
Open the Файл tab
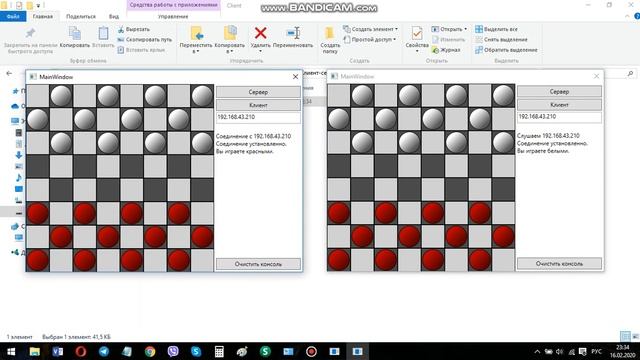[x=13, y=17]
